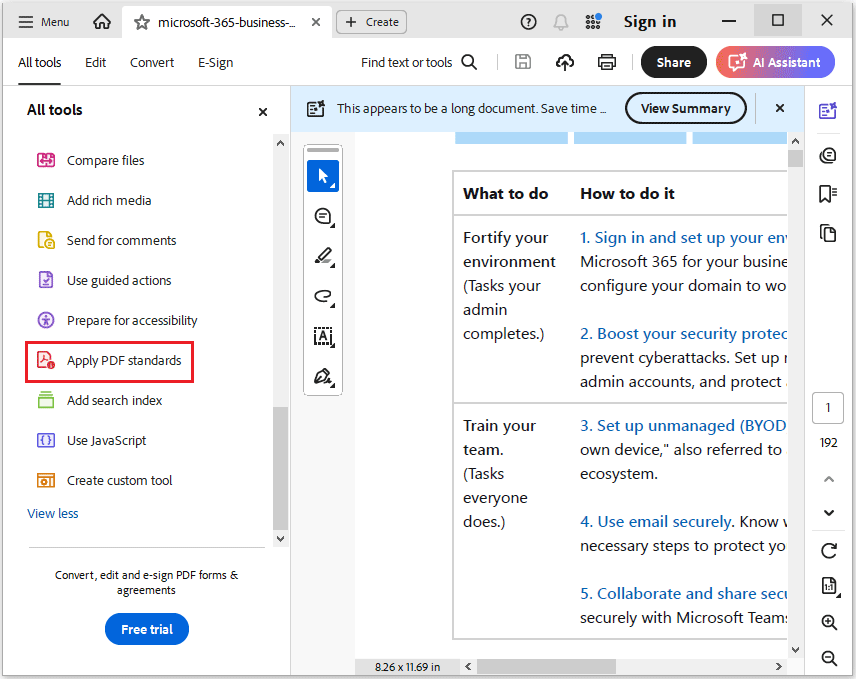Select the All tools tab
Screen dimensions: 856x679
pyautogui.click(x=39, y=63)
